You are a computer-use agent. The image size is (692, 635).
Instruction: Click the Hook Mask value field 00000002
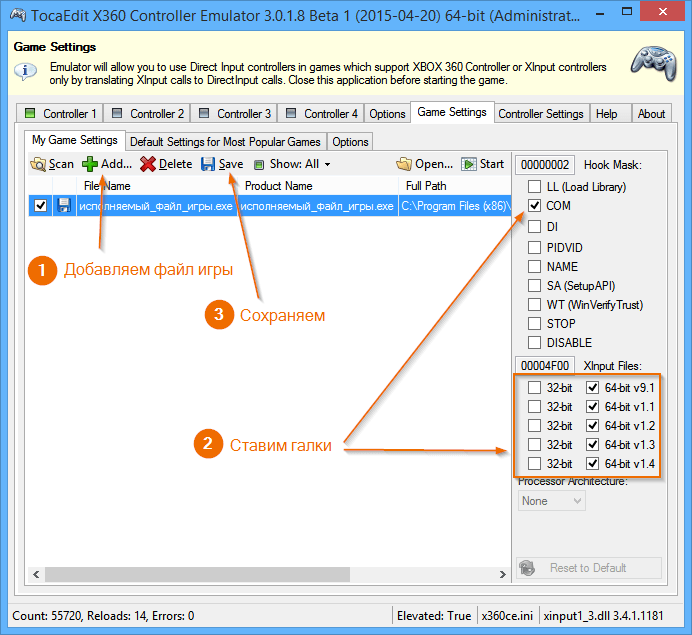tap(545, 165)
